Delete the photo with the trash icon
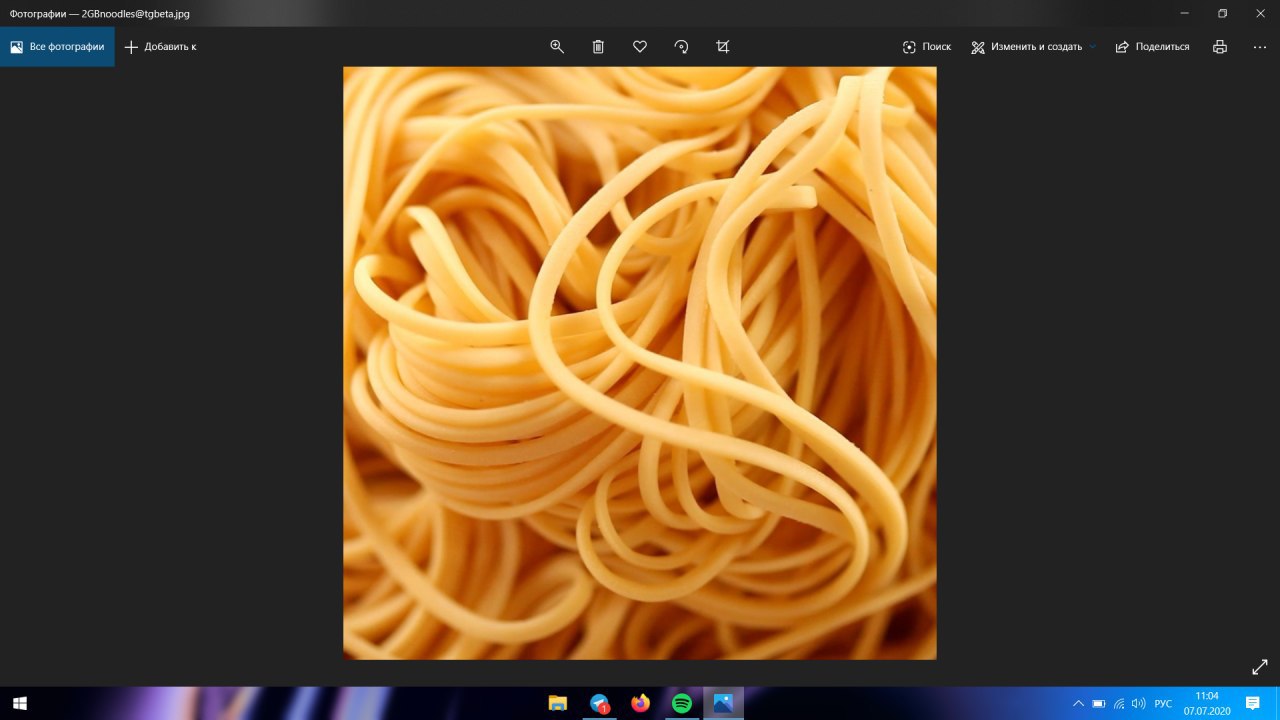1280x720 pixels. tap(598, 47)
